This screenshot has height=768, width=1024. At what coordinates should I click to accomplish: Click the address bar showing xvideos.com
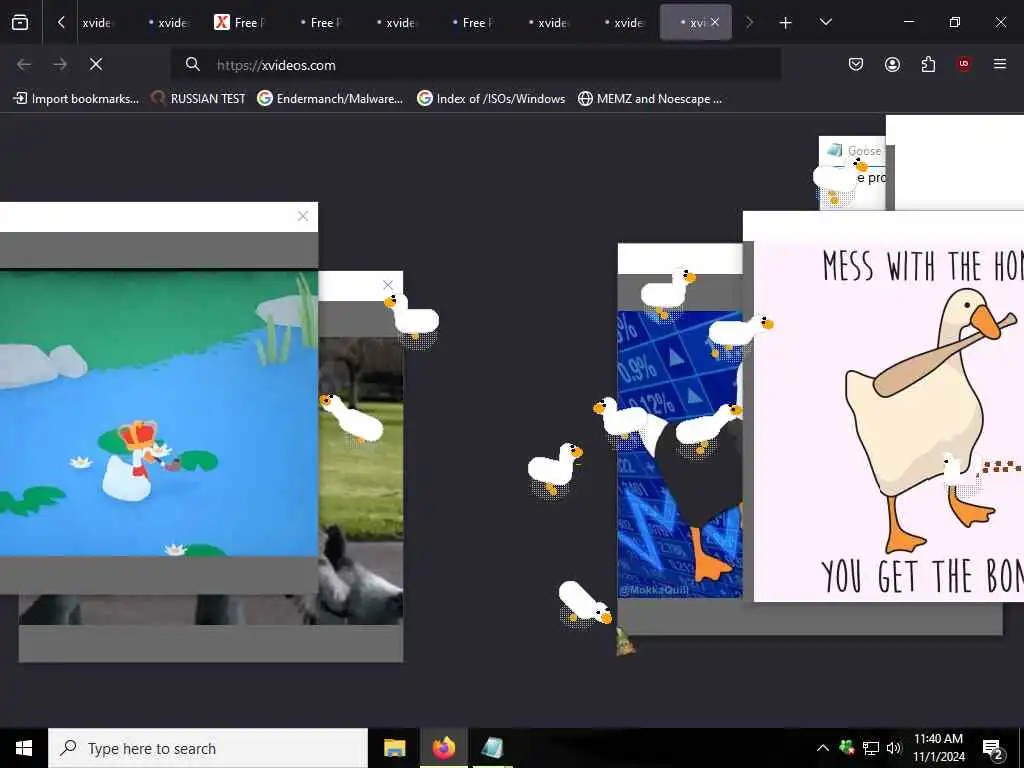point(475,65)
